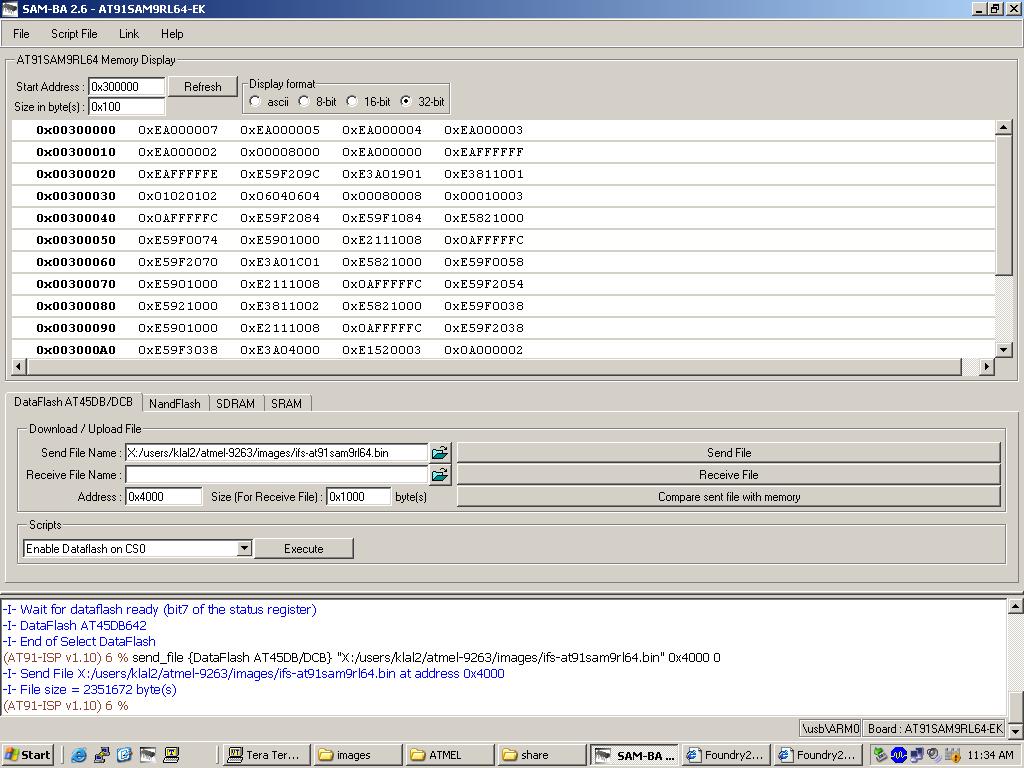Open the share folder from the taskbar
Viewport: 1024px width, 768px height.
540,755
